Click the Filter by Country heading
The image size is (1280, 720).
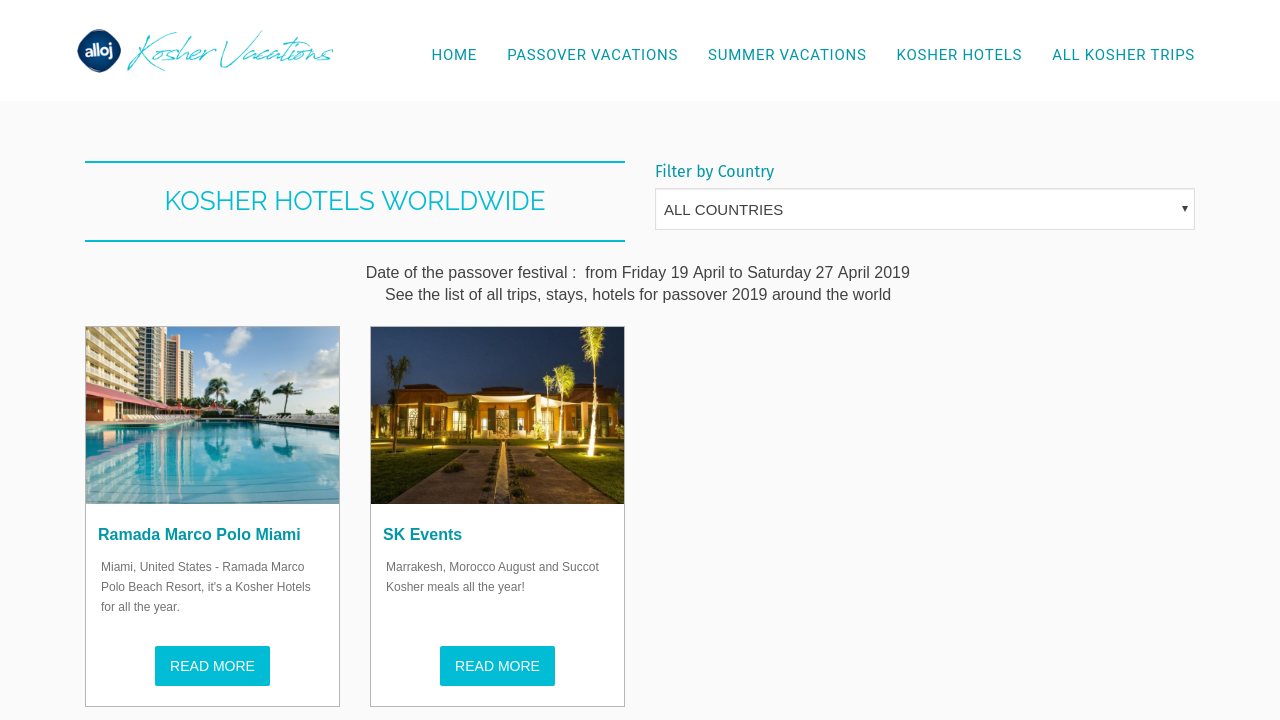(x=714, y=171)
